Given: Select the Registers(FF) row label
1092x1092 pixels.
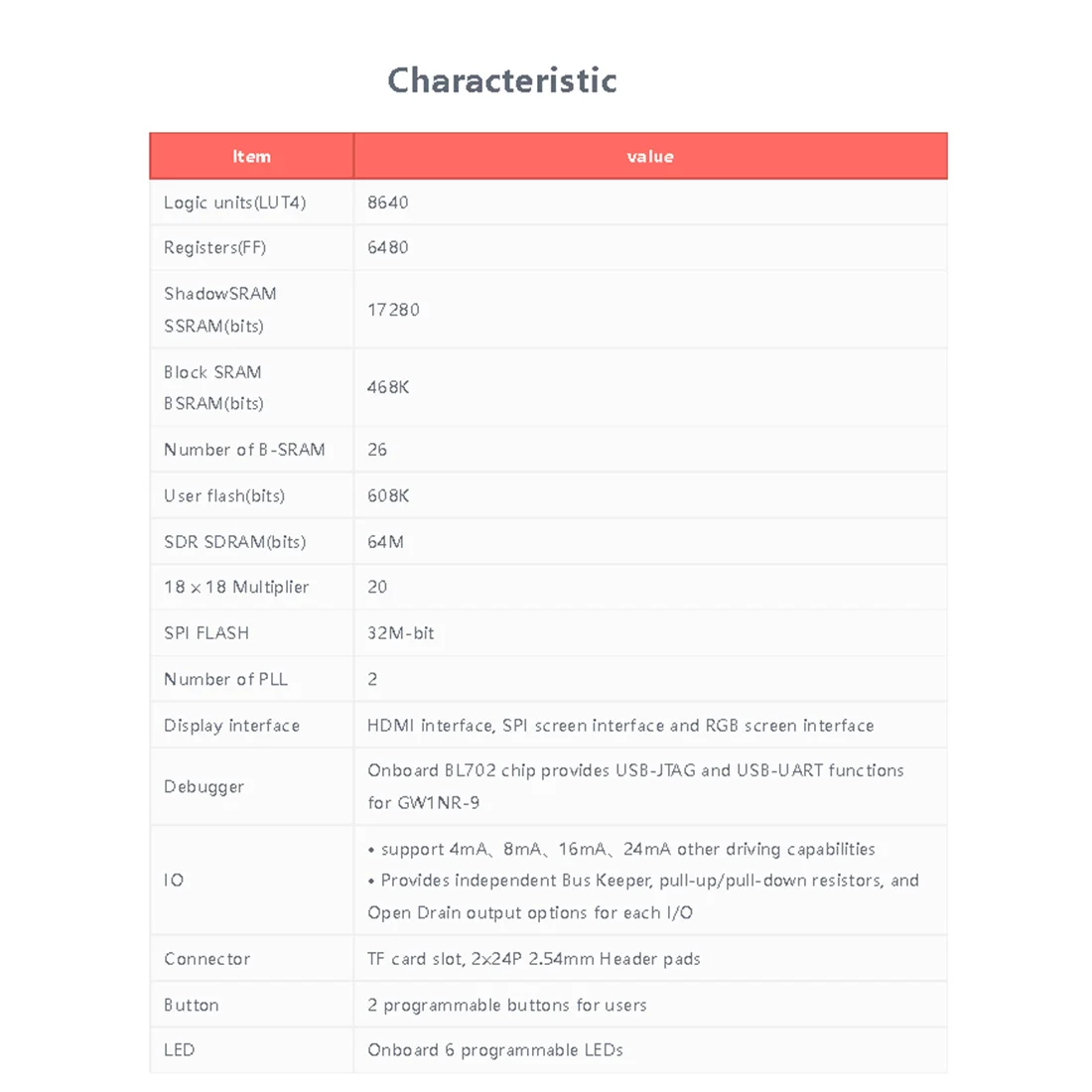Looking at the screenshot, I should click(215, 248).
